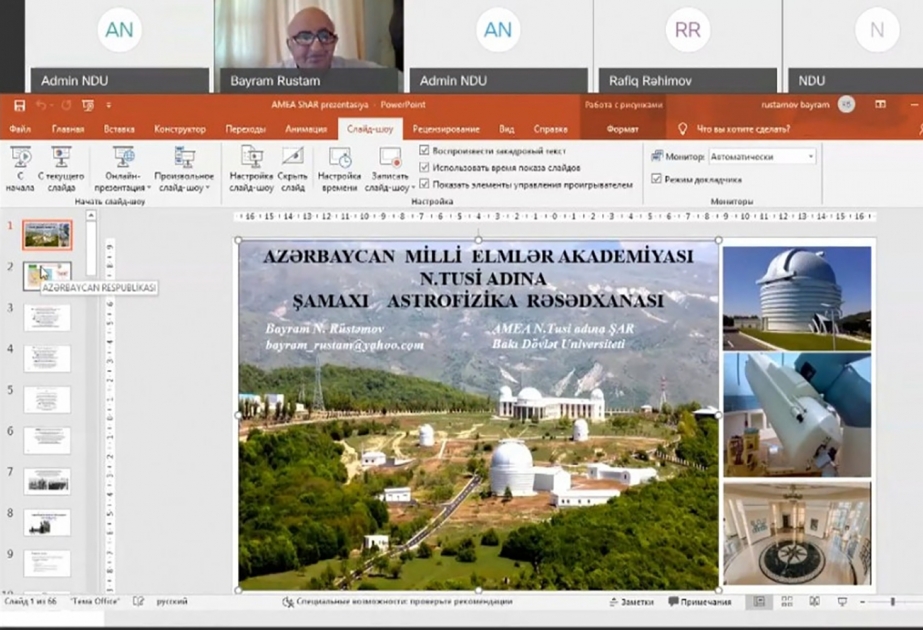Click the start-from-beginning presentation icon in title bar
Image resolution: width=923 pixels, height=630 pixels.
tap(88, 105)
